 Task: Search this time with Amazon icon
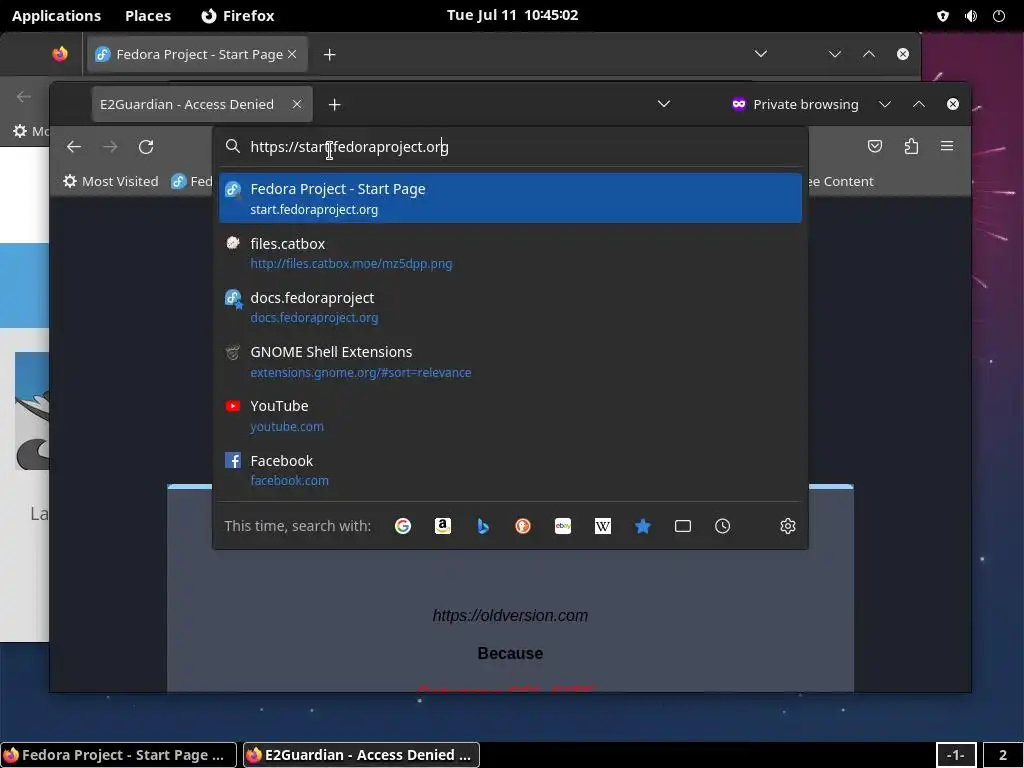pos(443,526)
